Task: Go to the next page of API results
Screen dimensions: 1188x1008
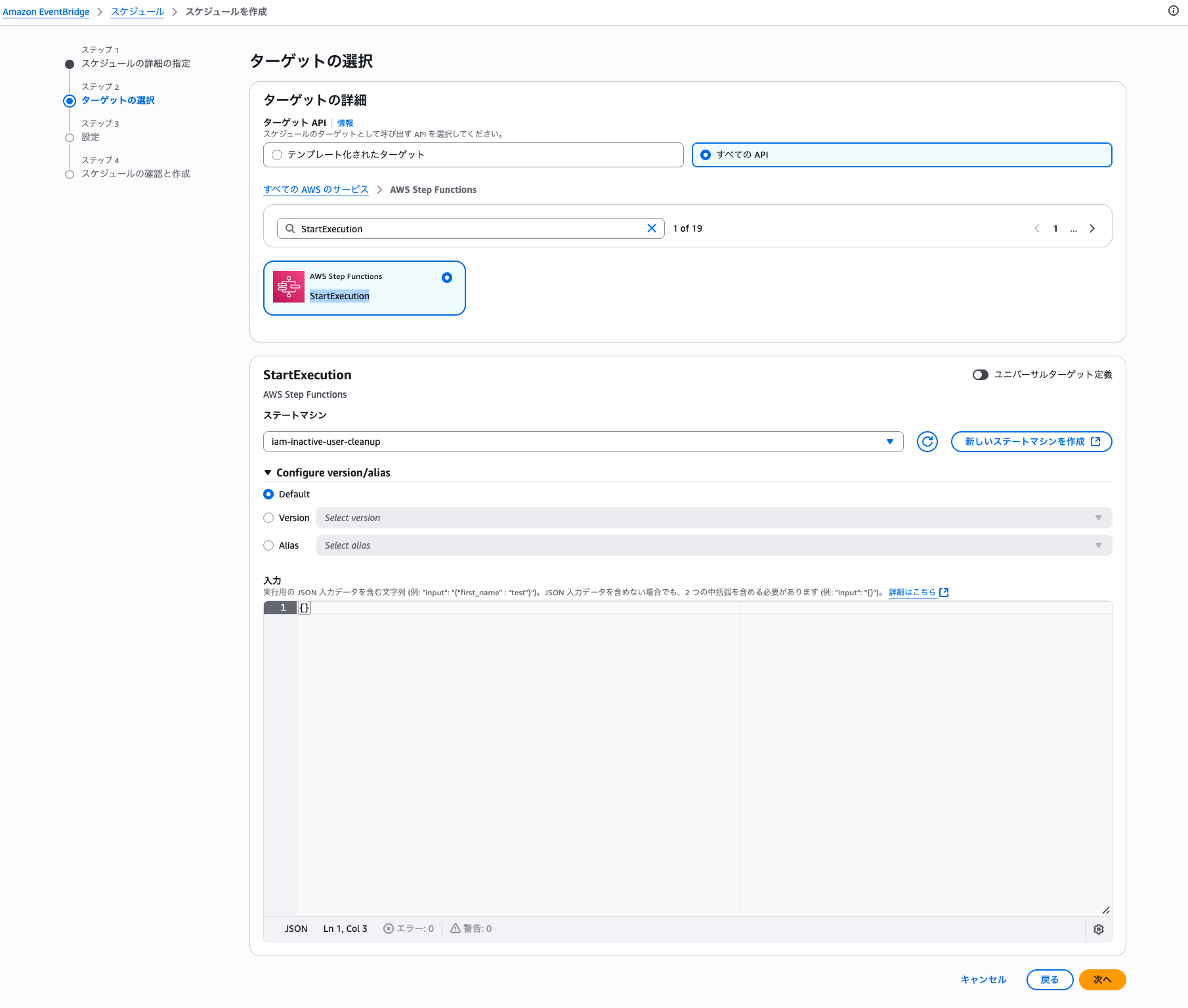Action: (x=1092, y=228)
